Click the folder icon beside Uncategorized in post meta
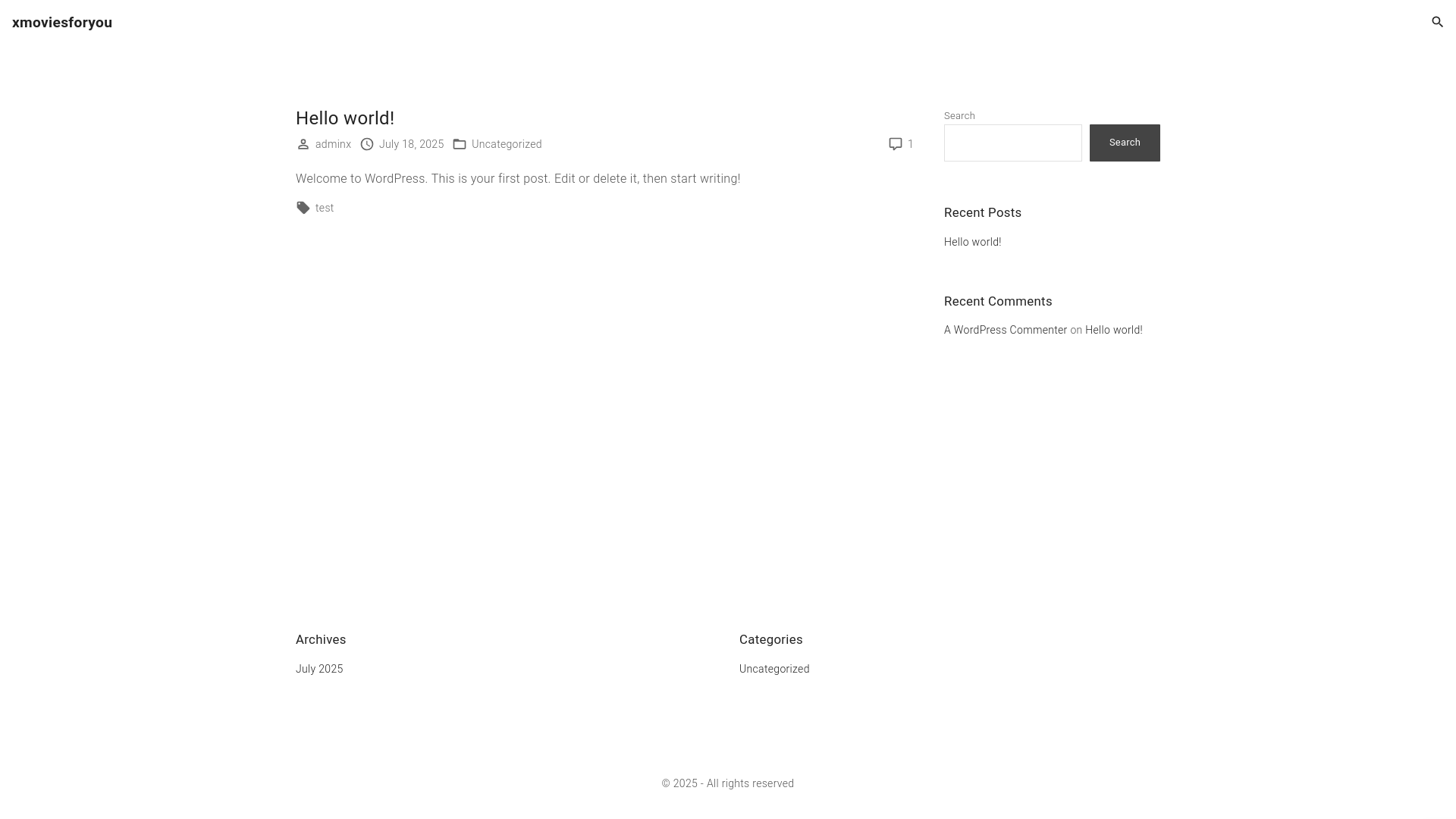This screenshot has height=819, width=1456. pyautogui.click(x=460, y=144)
